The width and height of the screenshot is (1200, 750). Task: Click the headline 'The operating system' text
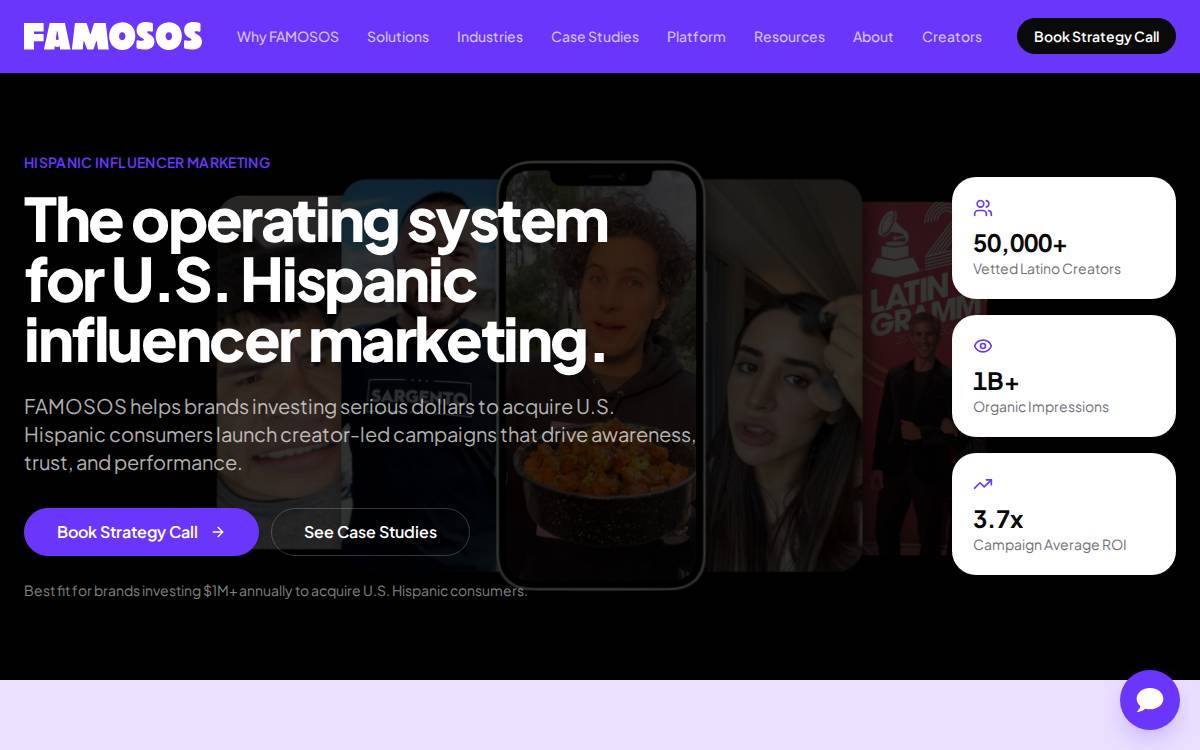point(316,220)
